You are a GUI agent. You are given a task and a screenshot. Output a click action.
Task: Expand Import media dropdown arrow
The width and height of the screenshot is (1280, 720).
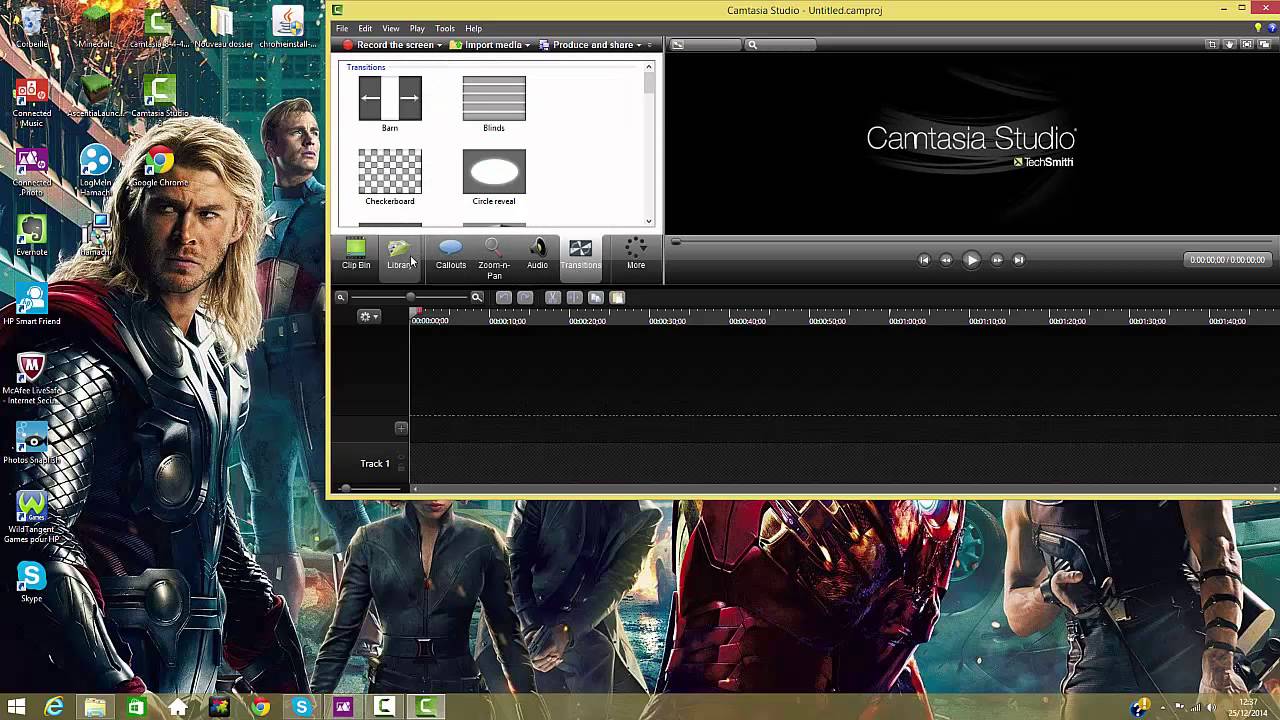pyautogui.click(x=527, y=45)
